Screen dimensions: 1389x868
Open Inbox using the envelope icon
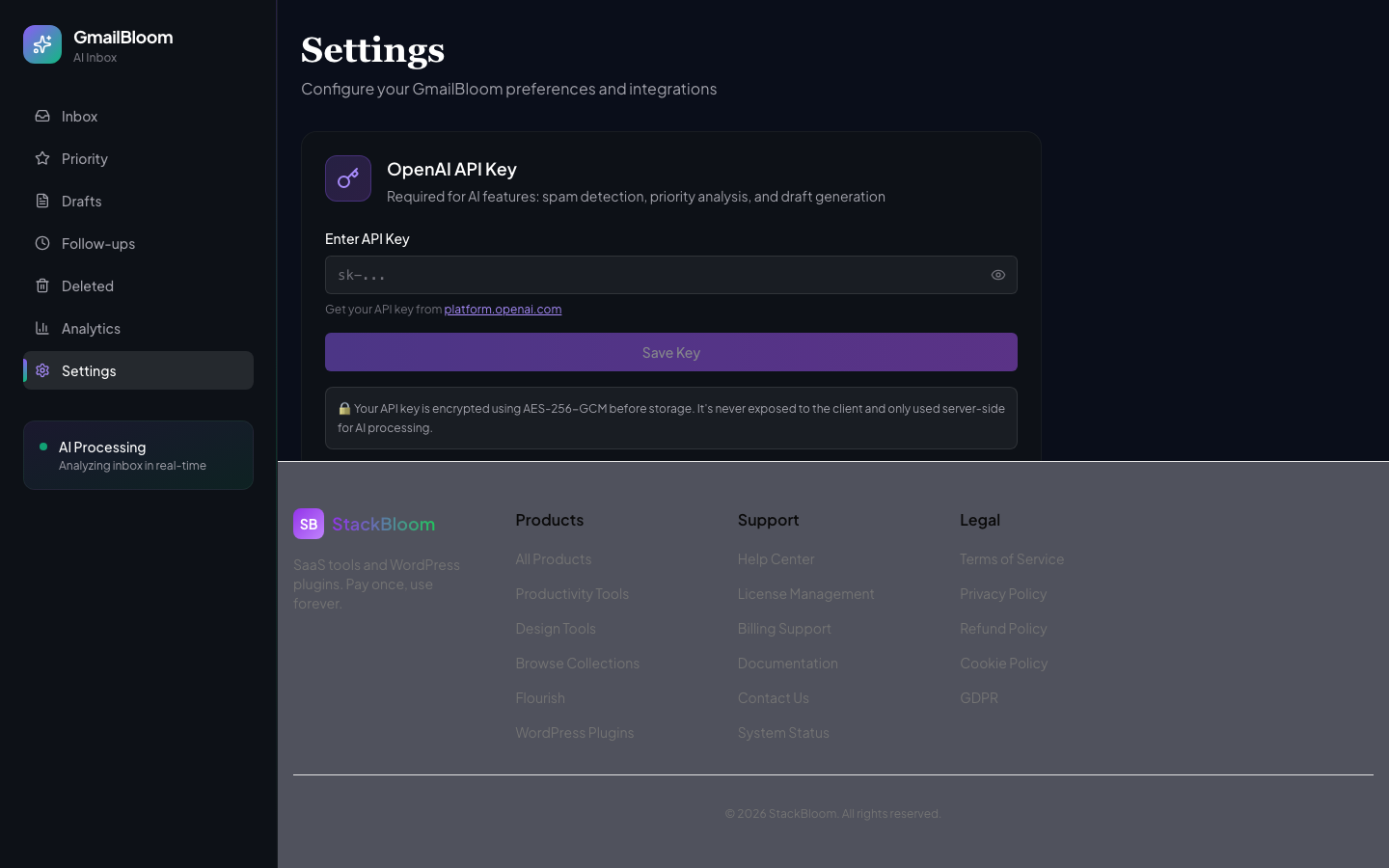tap(42, 116)
